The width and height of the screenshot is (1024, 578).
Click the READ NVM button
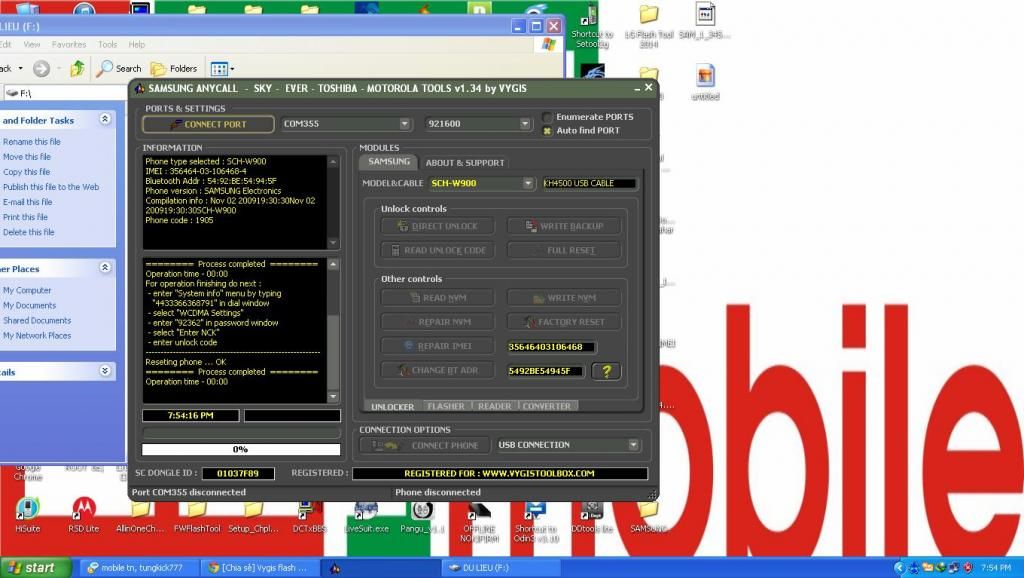[x=438, y=298]
